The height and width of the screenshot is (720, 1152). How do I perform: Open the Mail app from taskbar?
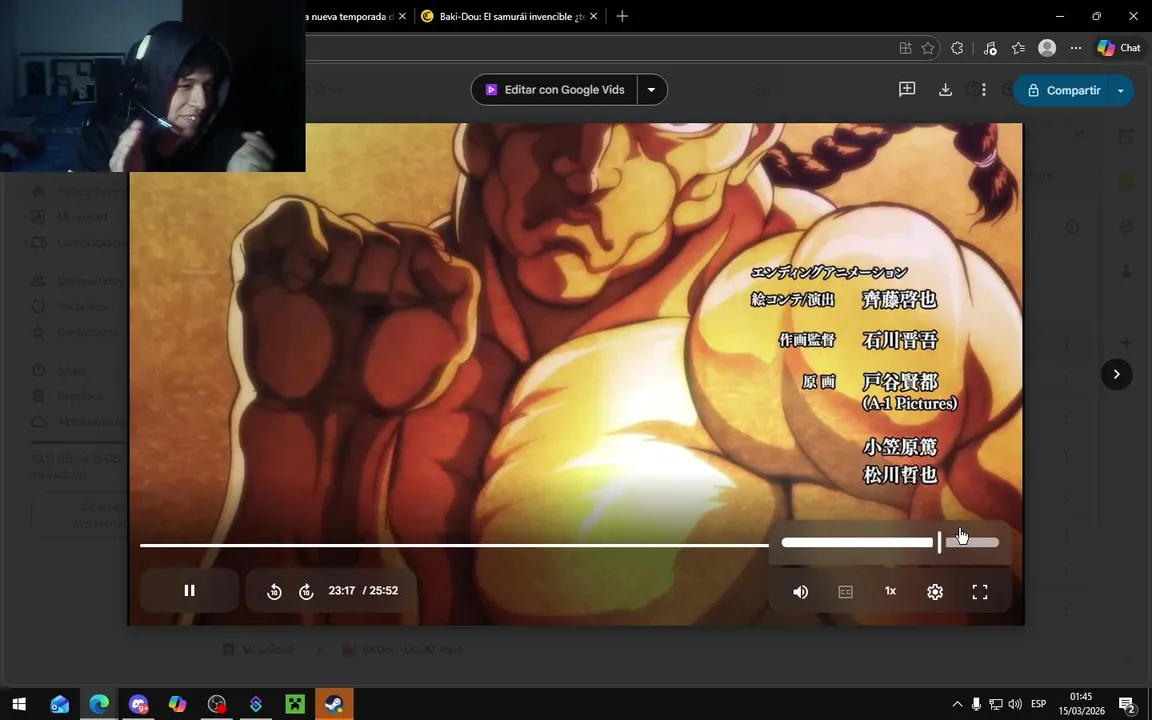coord(60,704)
